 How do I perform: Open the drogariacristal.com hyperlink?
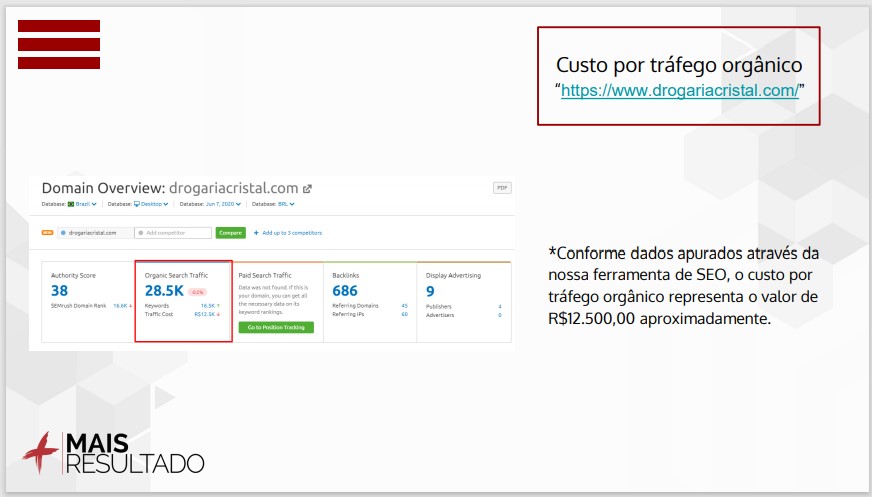pos(680,90)
